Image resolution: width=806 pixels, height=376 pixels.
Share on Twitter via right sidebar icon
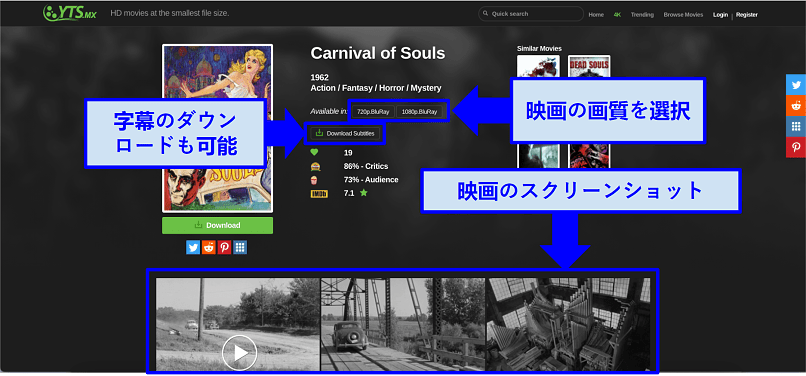[x=796, y=85]
